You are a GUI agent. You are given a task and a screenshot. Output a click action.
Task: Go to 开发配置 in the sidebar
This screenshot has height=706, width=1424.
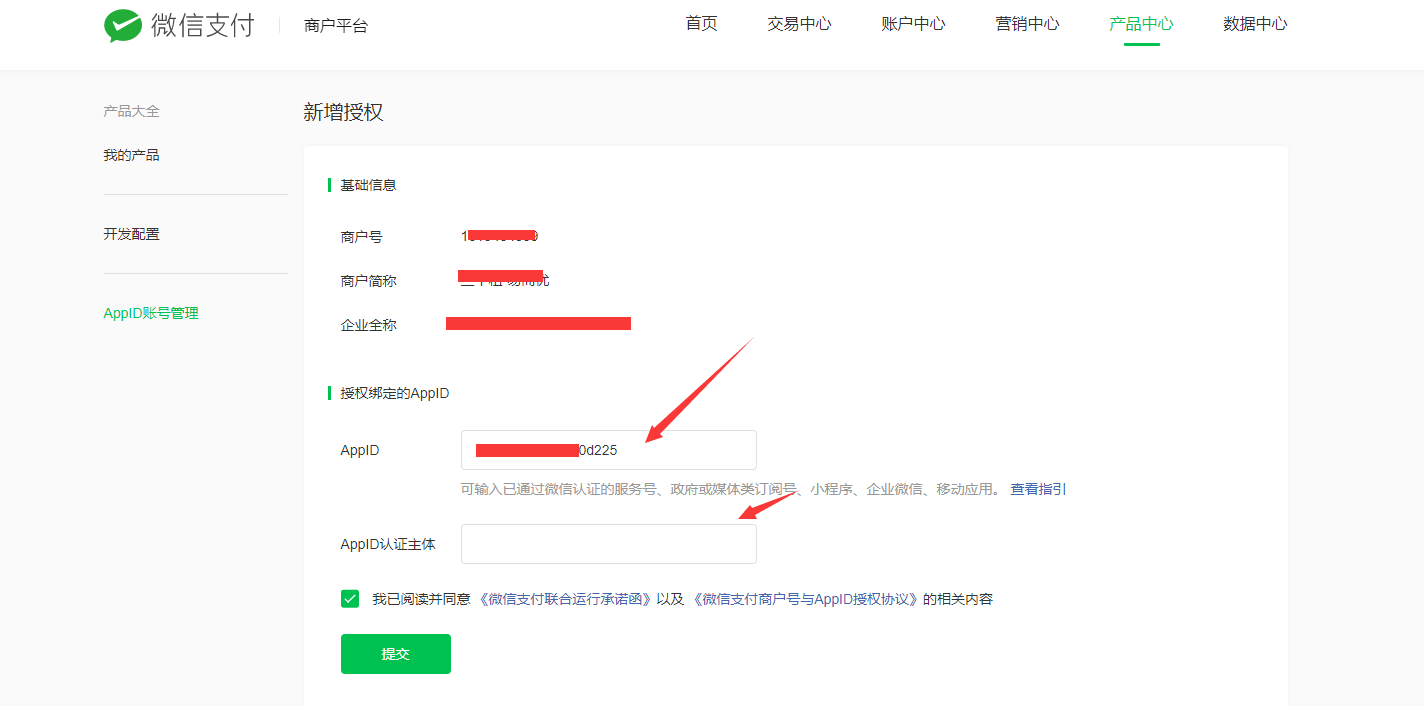click(x=131, y=234)
